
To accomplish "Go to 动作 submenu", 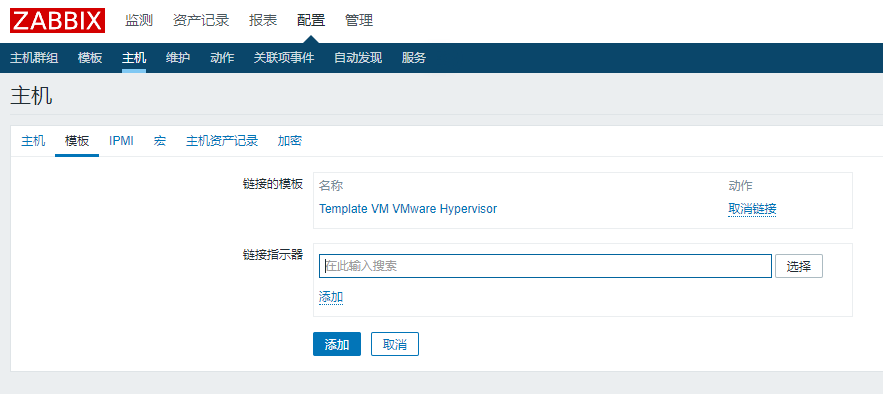I will tap(222, 57).
